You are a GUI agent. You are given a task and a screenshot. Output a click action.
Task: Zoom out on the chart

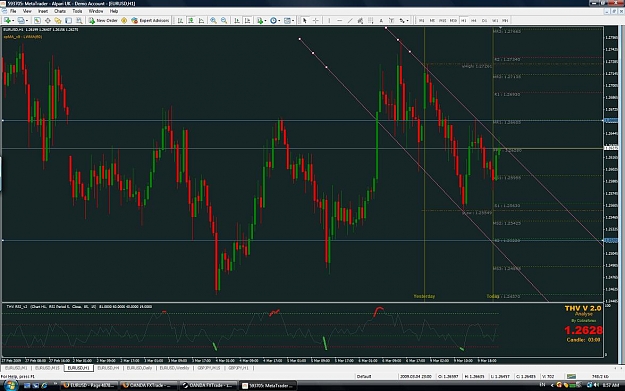click(224, 20)
